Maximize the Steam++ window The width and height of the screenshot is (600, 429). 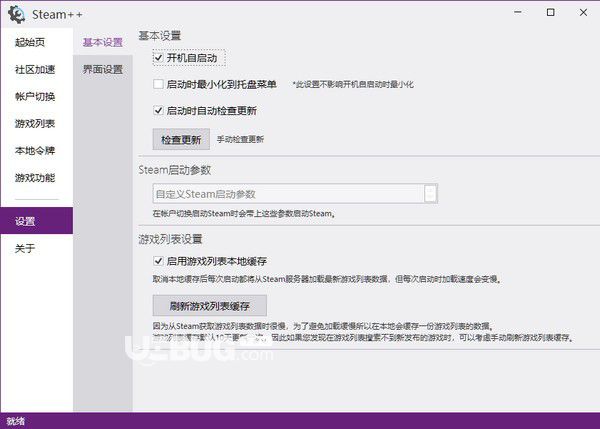click(x=550, y=12)
